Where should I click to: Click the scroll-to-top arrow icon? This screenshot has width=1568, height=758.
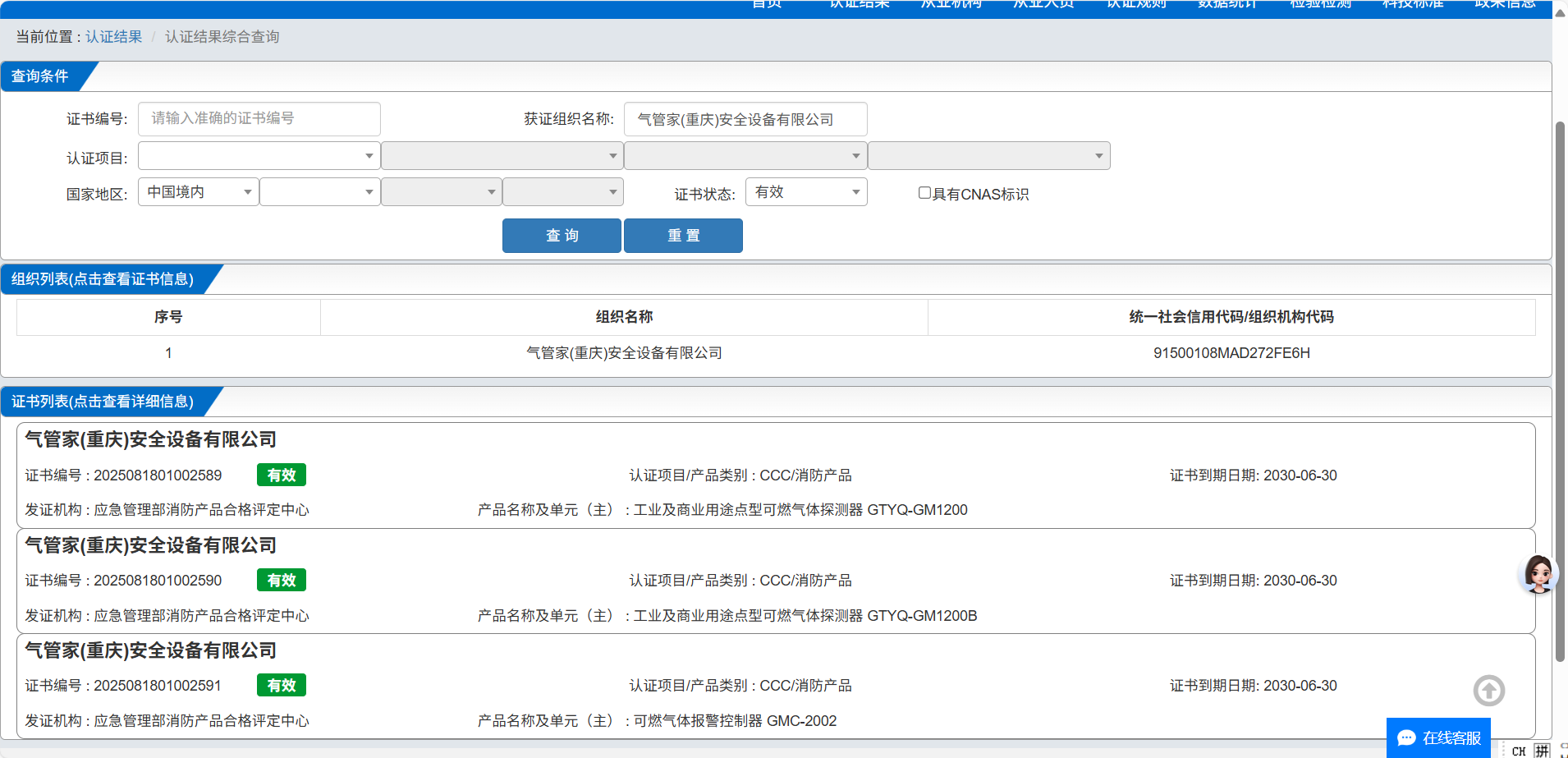click(1488, 691)
